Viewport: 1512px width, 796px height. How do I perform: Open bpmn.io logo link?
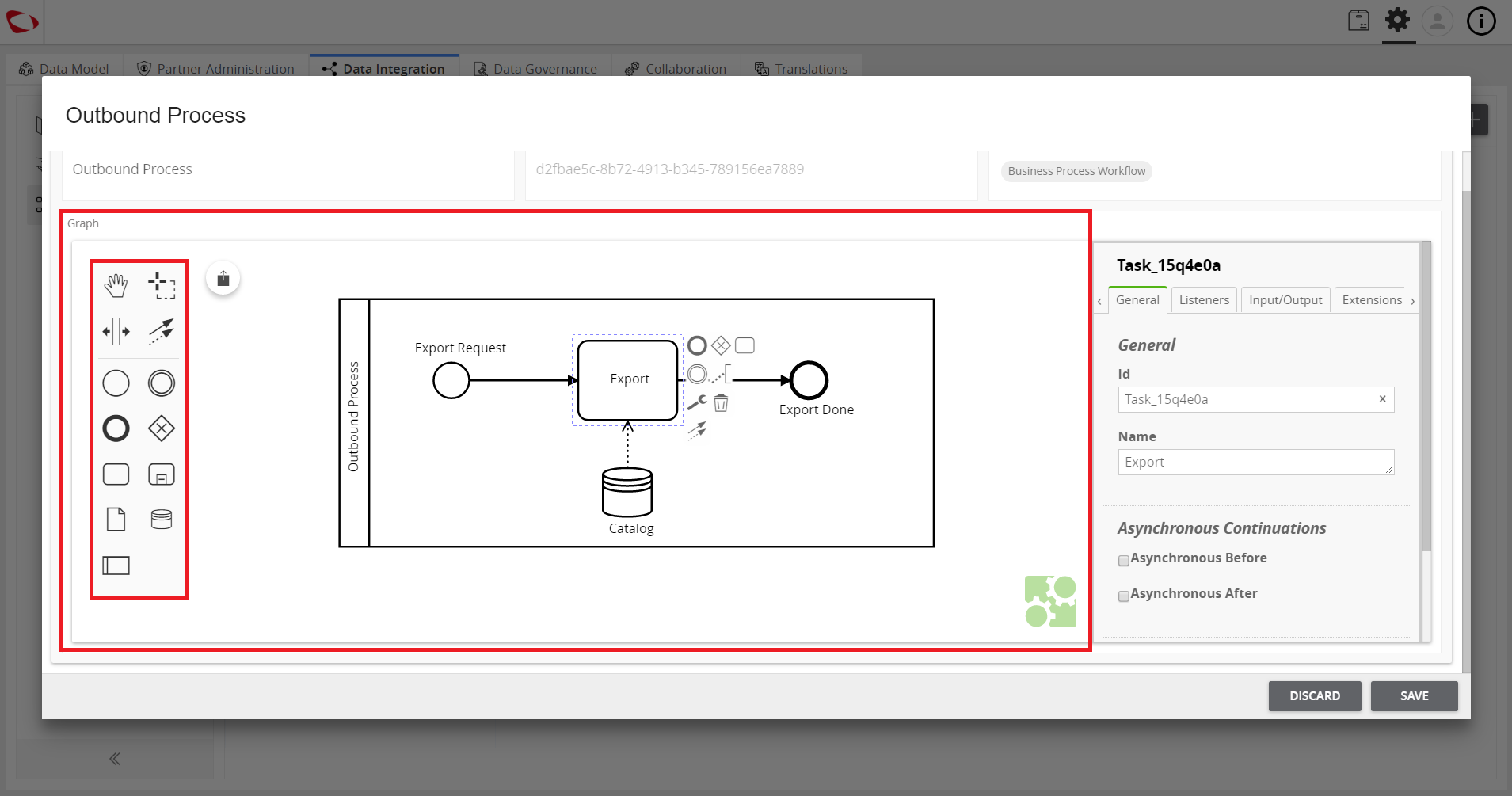click(1050, 601)
